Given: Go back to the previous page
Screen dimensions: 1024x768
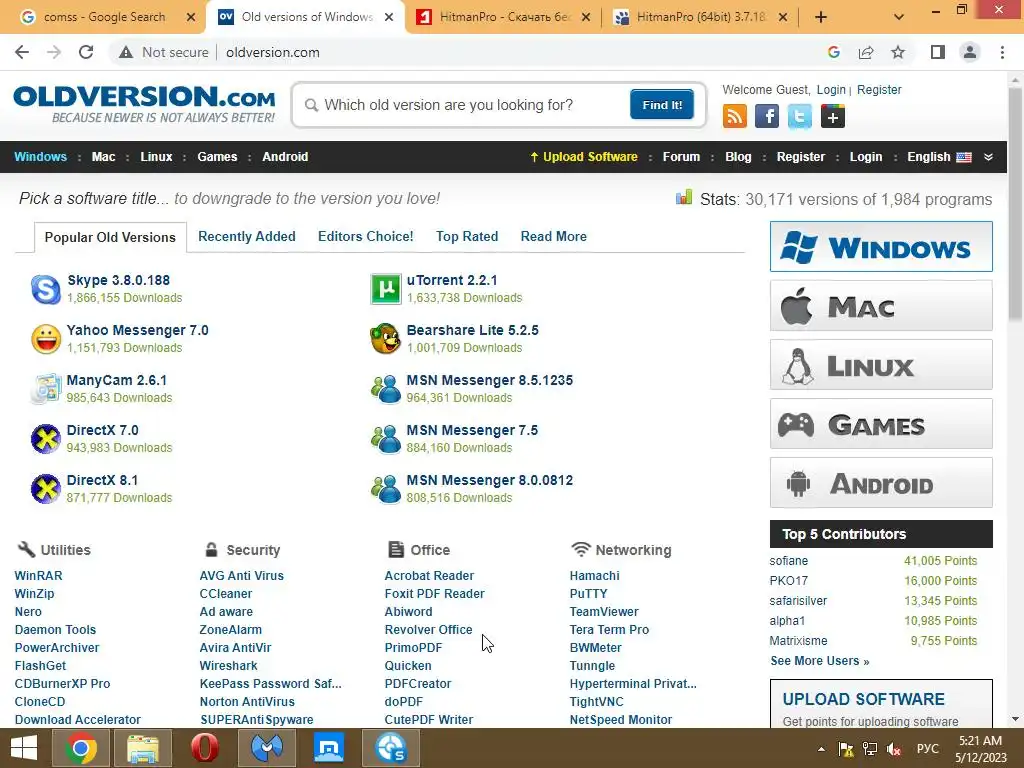Looking at the screenshot, I should point(22,52).
